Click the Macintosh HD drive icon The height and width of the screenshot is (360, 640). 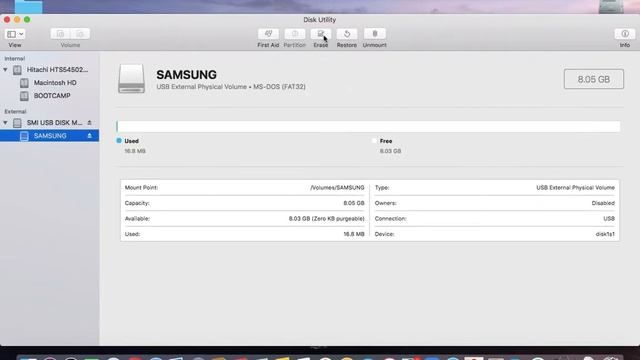[x=24, y=83]
